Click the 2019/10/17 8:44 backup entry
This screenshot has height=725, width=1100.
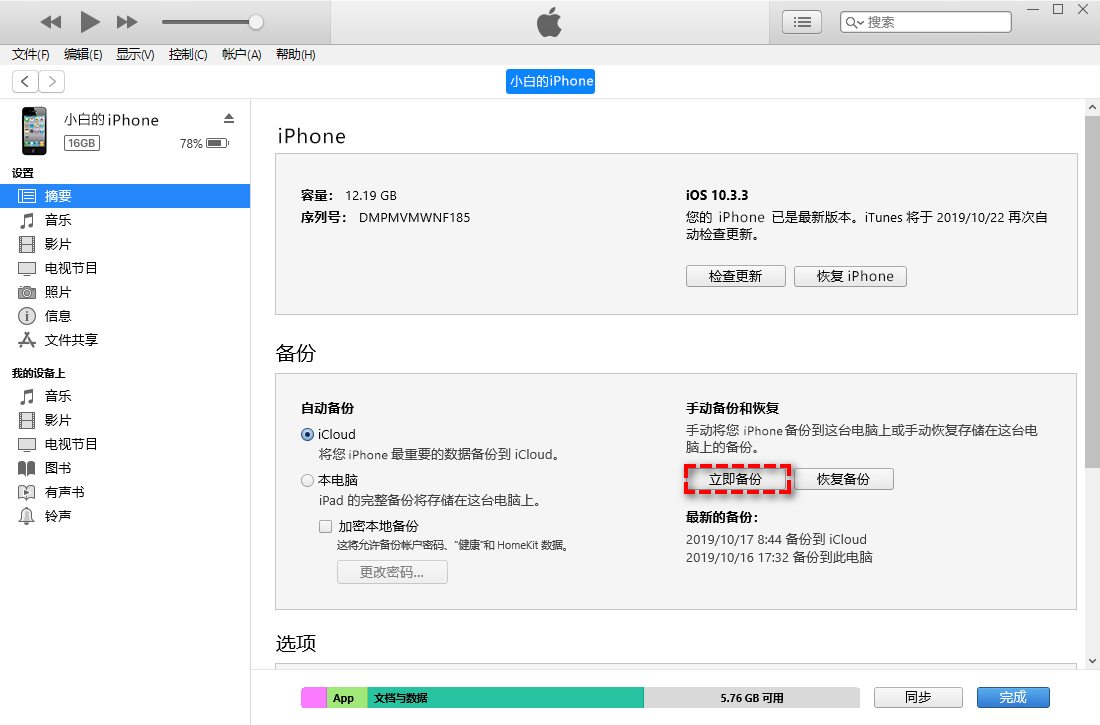click(x=776, y=540)
